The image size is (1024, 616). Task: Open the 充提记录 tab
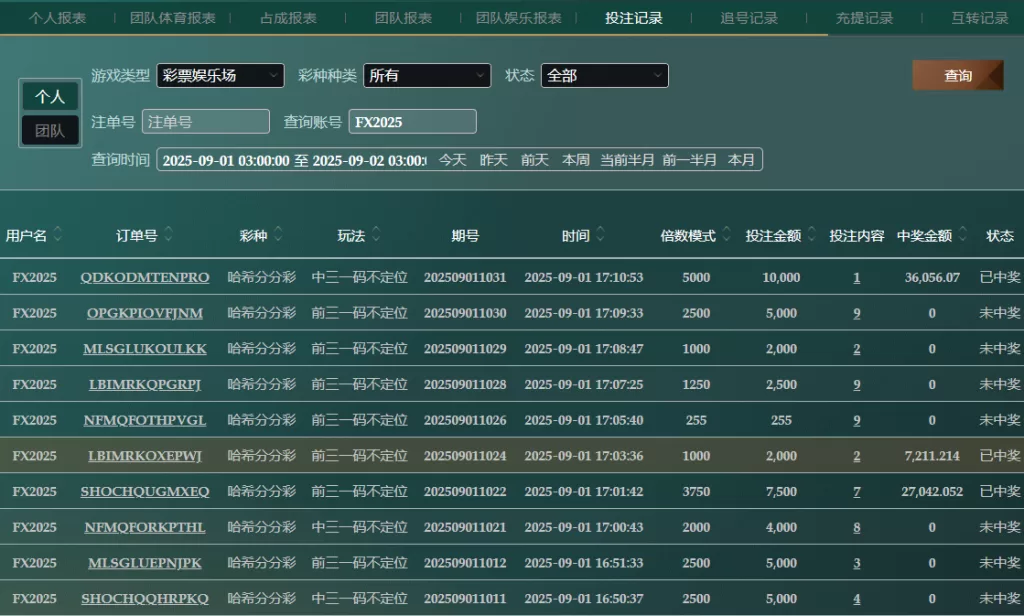864,18
